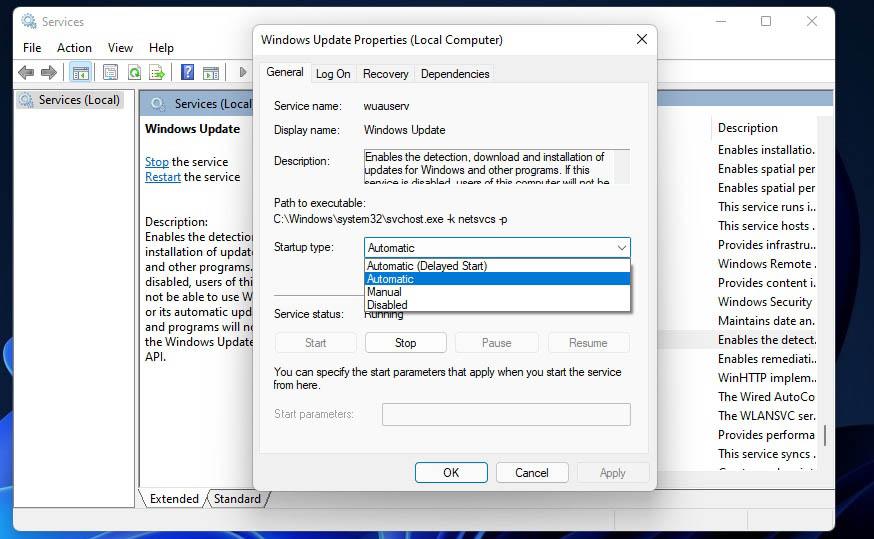Screen dimensions: 874x539
Task: Click the green Refresh toolbar icon
Action: point(133,72)
